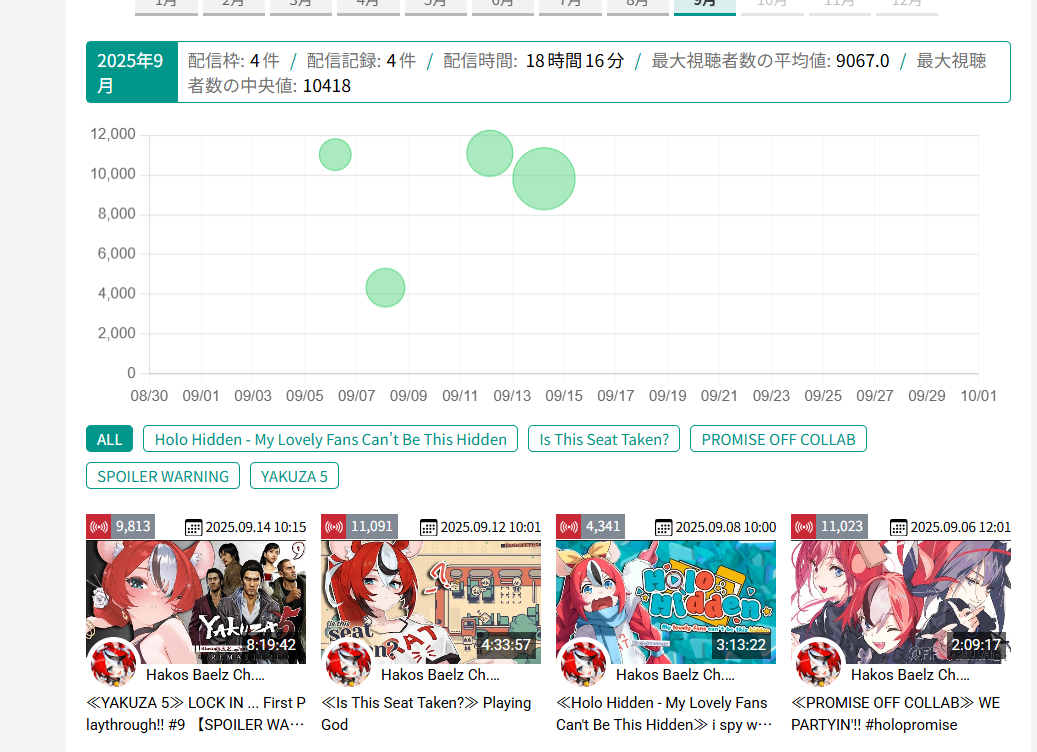Click the chart bubble near 09/12
The height and width of the screenshot is (752, 1037).
pos(490,153)
